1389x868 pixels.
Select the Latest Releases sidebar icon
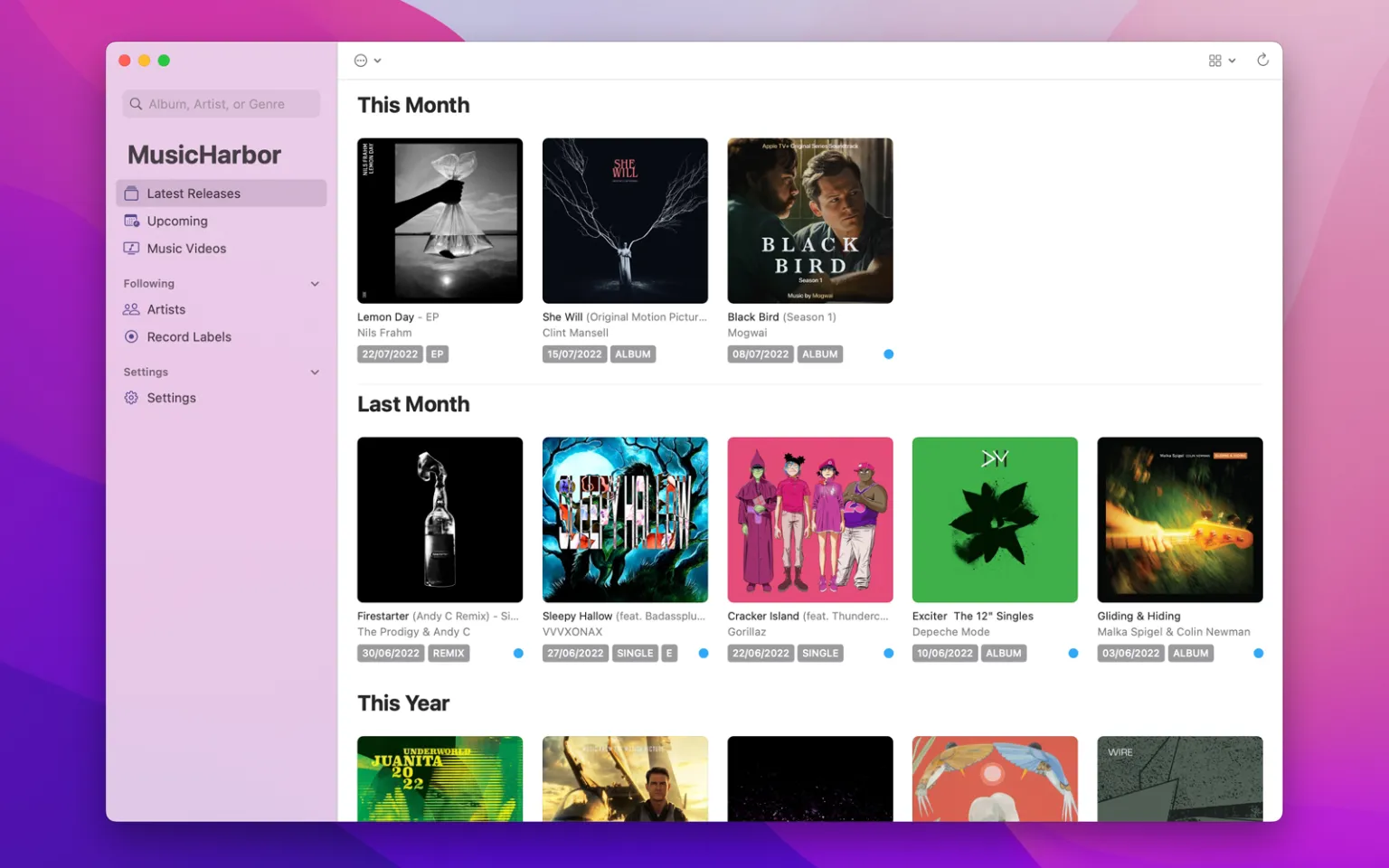pyautogui.click(x=131, y=193)
